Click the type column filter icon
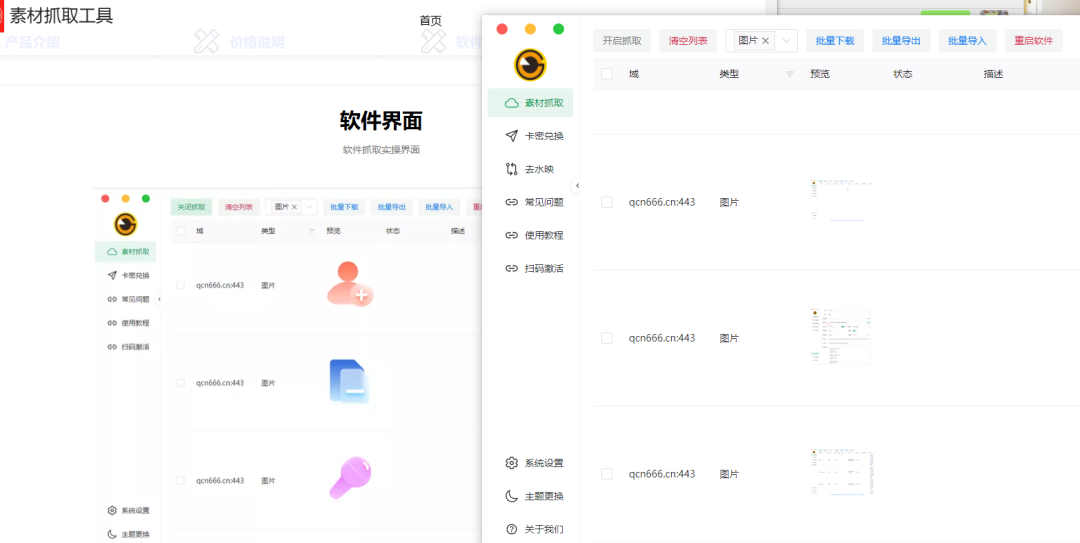The height and width of the screenshot is (543, 1080). tap(790, 74)
